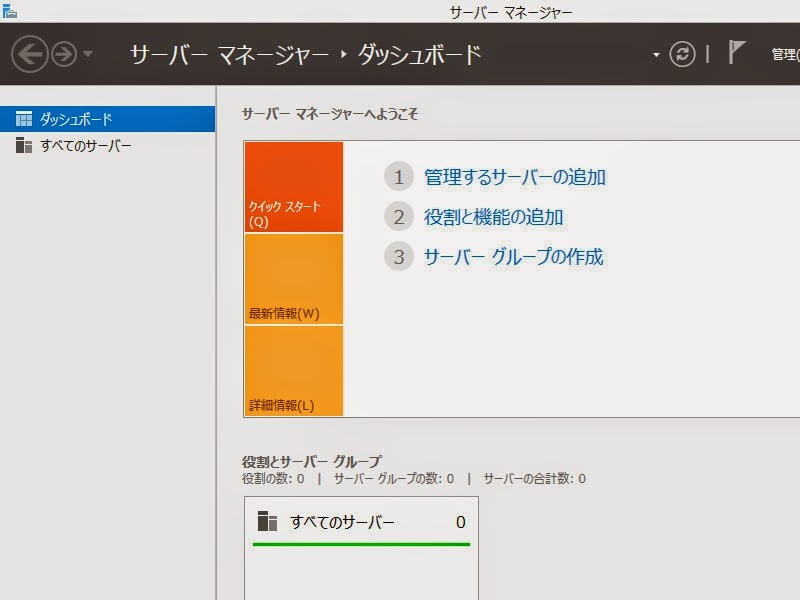Open the navigation history dropdown arrow
Viewport: 800px width, 600px height.
(88, 53)
